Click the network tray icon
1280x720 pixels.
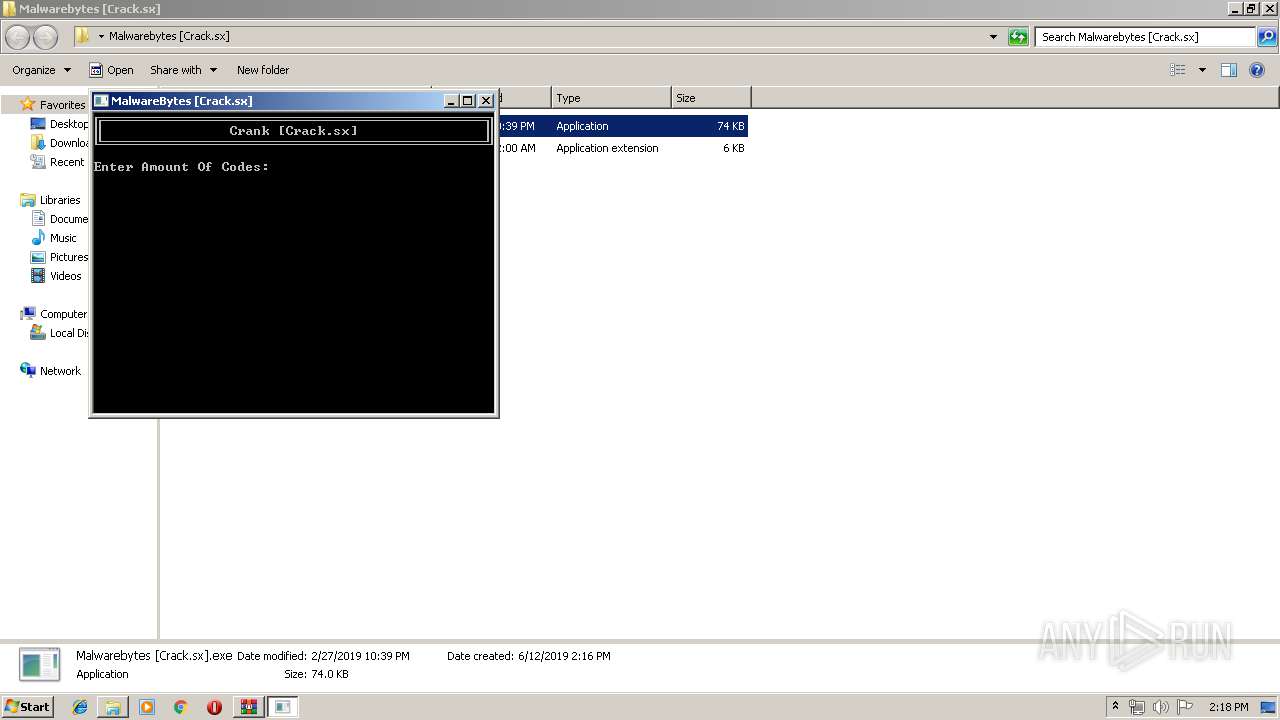pyautogui.click(x=1137, y=707)
